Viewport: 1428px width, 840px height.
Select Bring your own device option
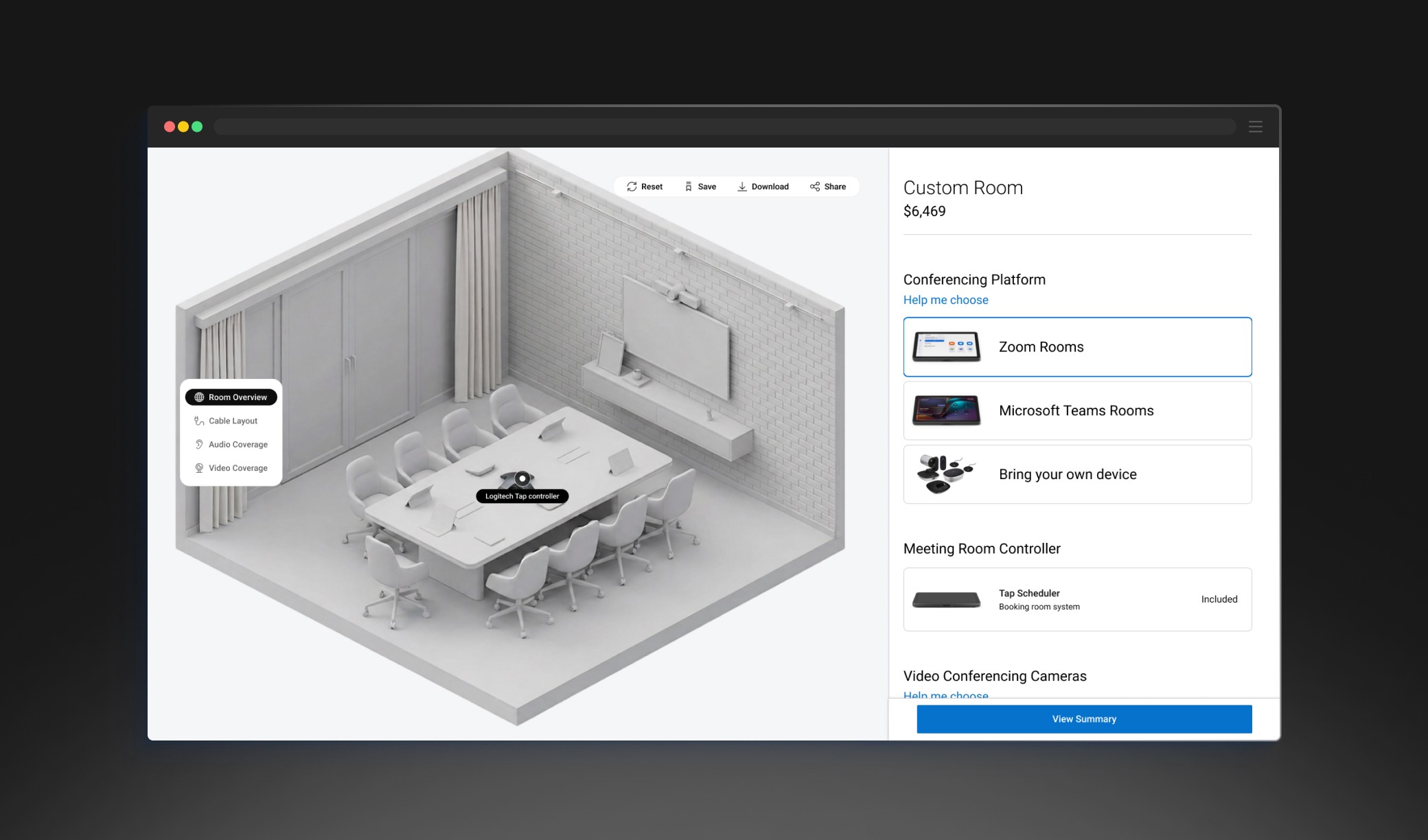[x=1077, y=474]
